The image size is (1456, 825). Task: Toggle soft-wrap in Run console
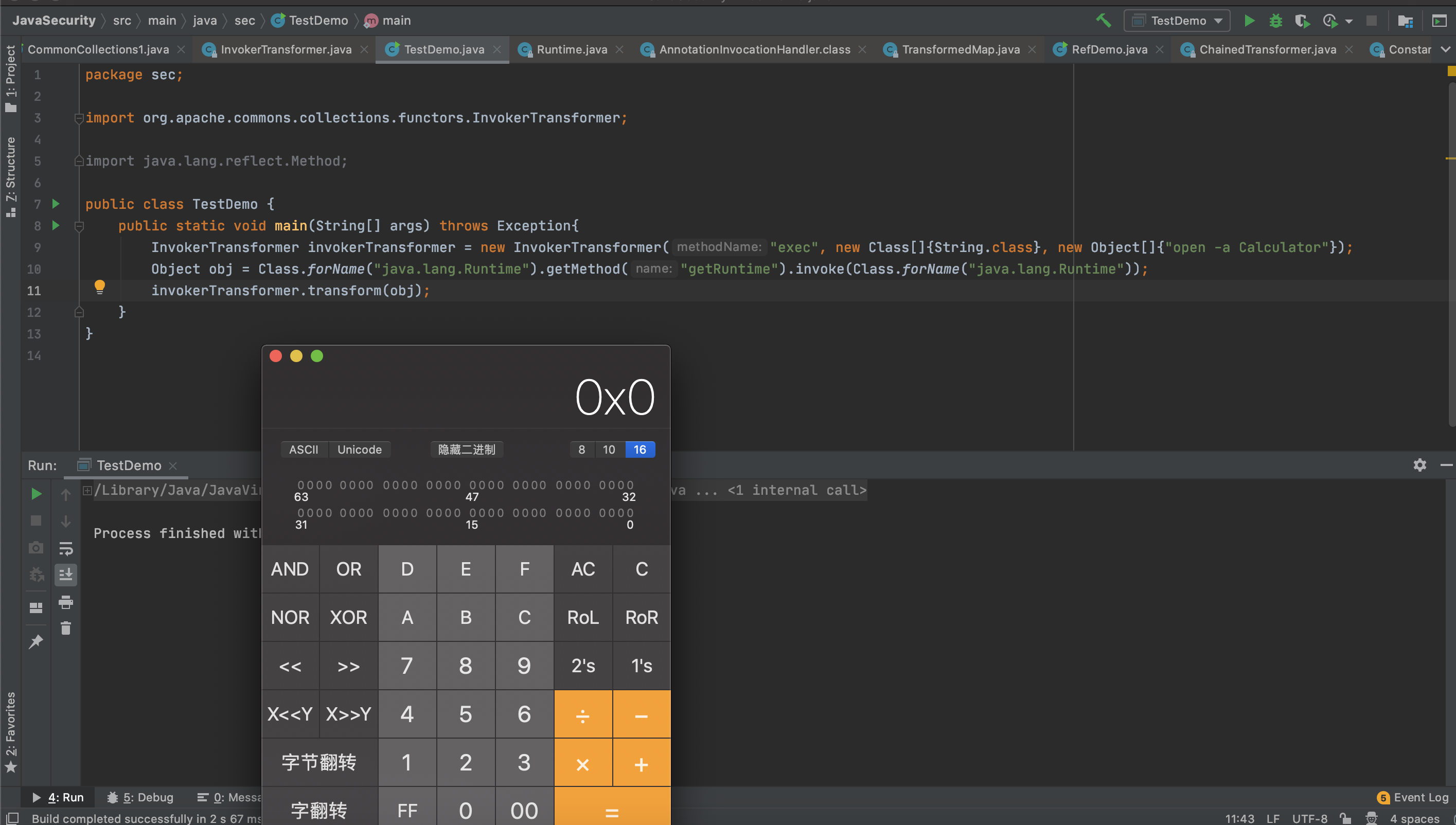[x=66, y=548]
